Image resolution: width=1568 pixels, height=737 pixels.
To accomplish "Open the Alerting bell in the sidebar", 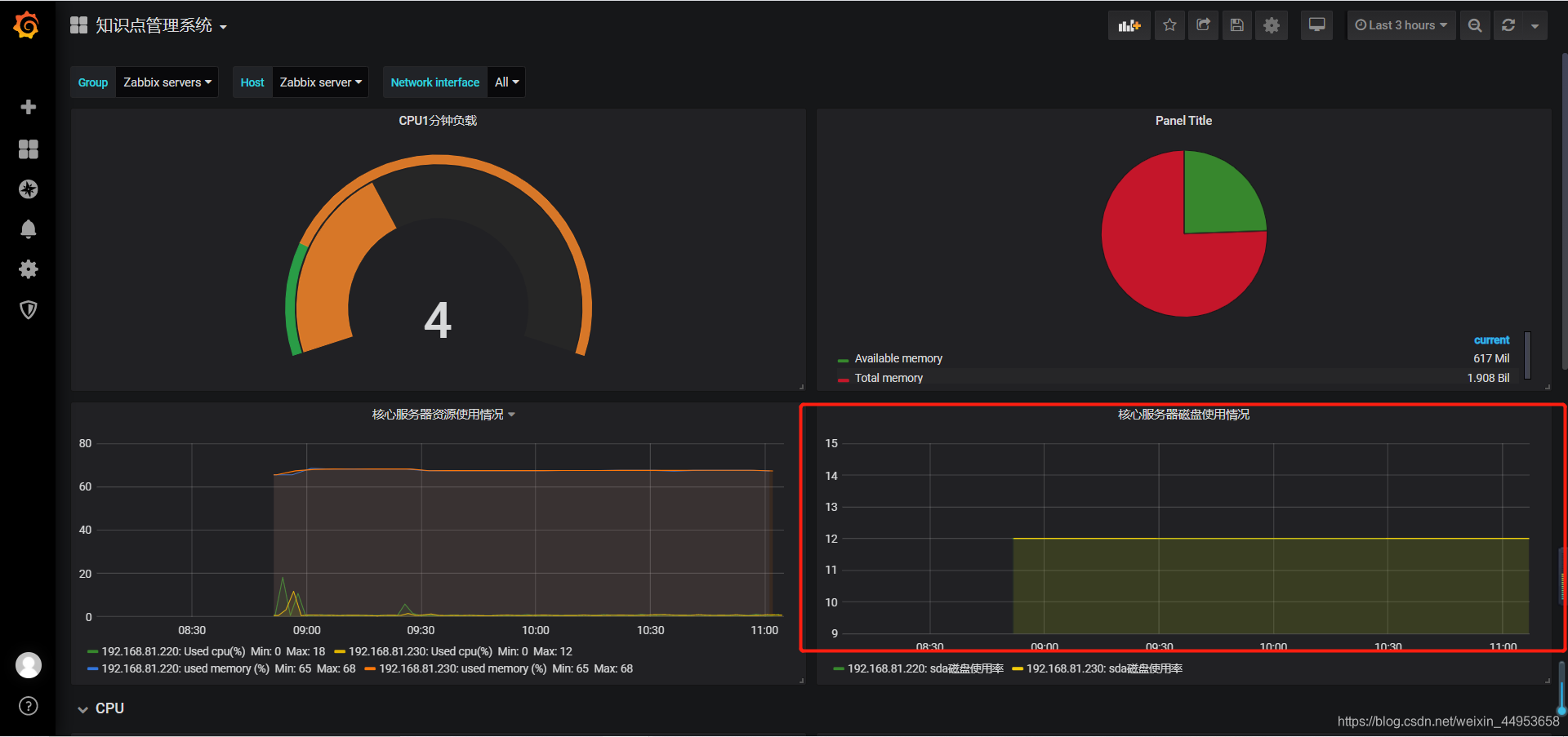I will click(29, 229).
